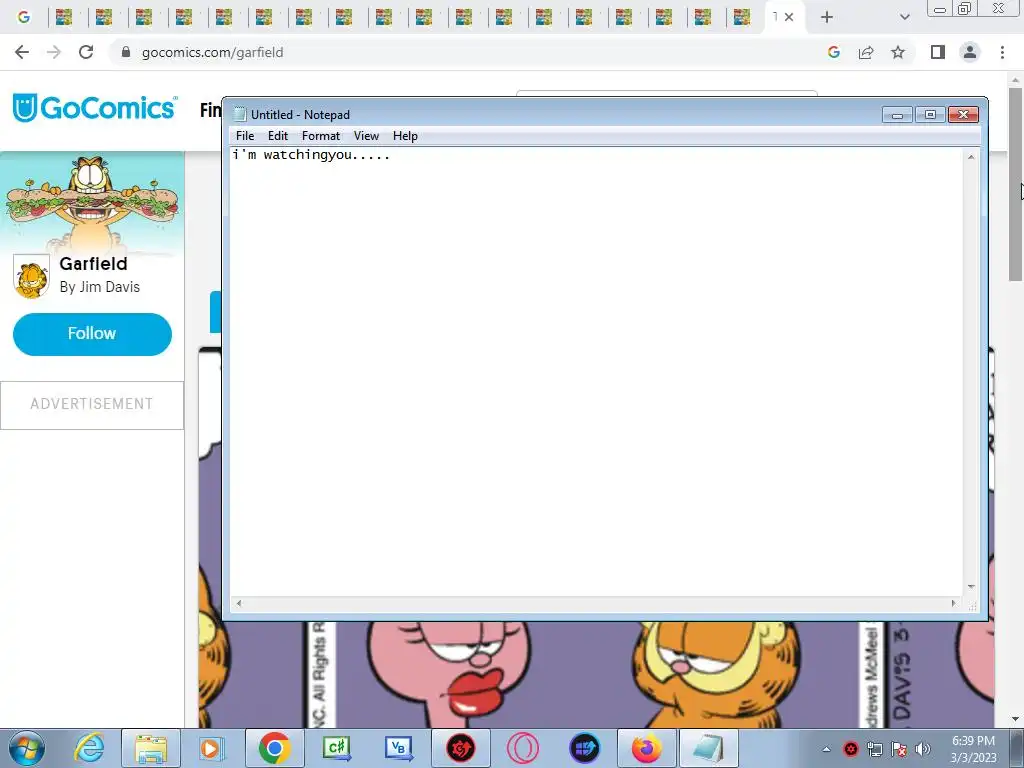Open the red gear app in taskbar
Screen dimensions: 1024x768
click(x=460, y=748)
